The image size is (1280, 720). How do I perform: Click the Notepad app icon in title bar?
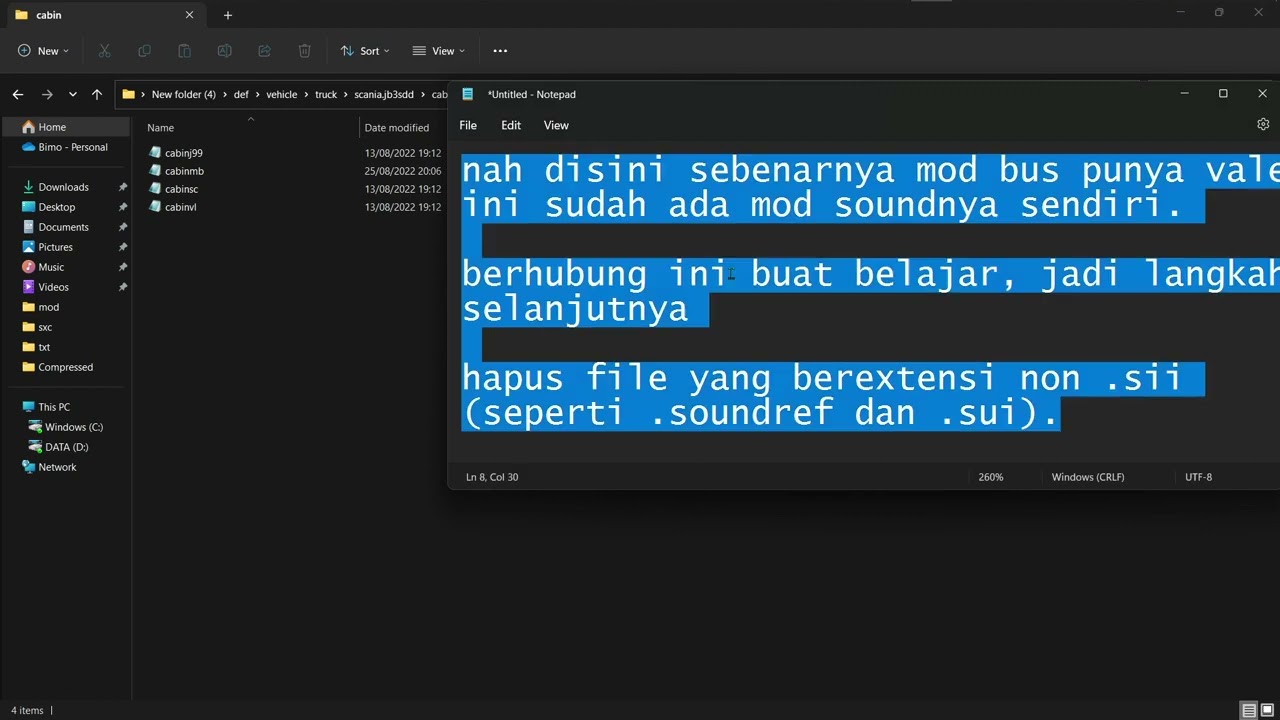[x=467, y=94]
